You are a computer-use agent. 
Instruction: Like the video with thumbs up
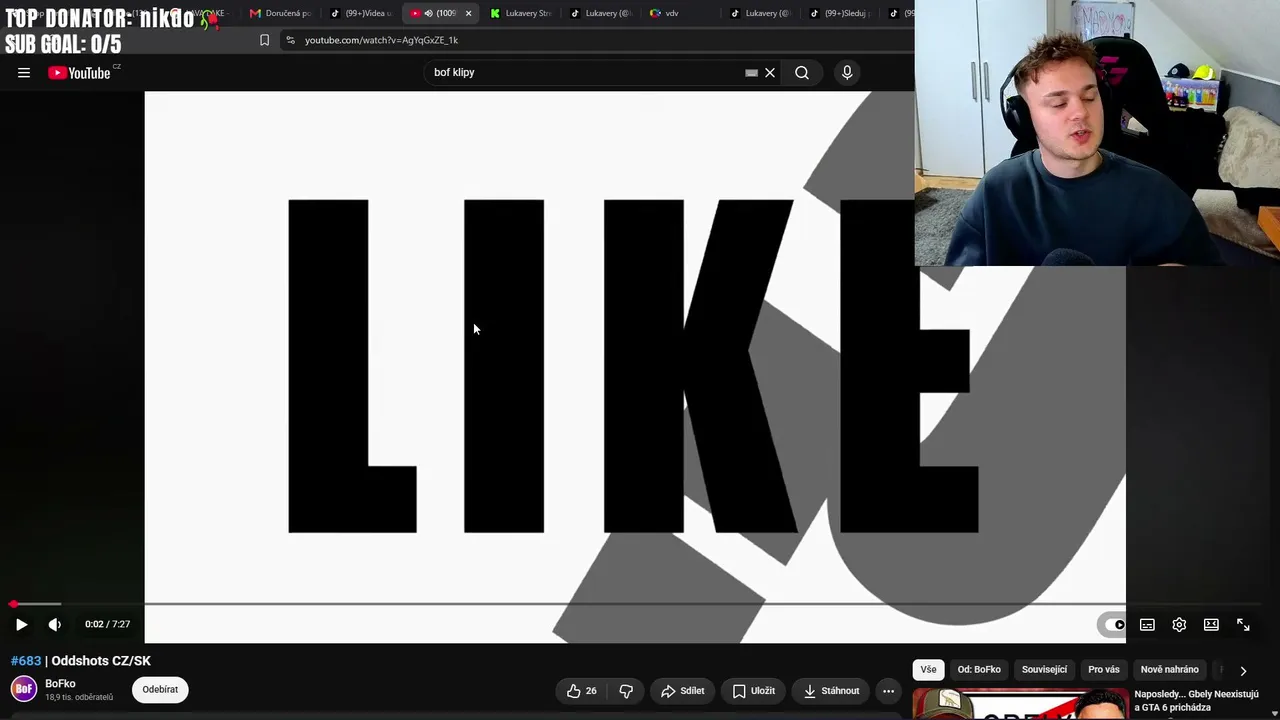click(x=582, y=691)
